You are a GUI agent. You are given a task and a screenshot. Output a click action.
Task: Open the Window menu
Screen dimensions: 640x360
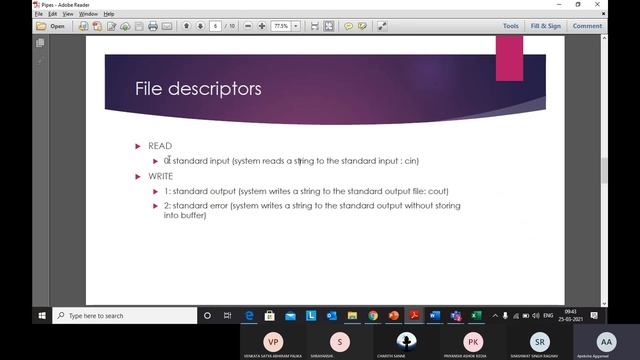[x=88, y=14]
